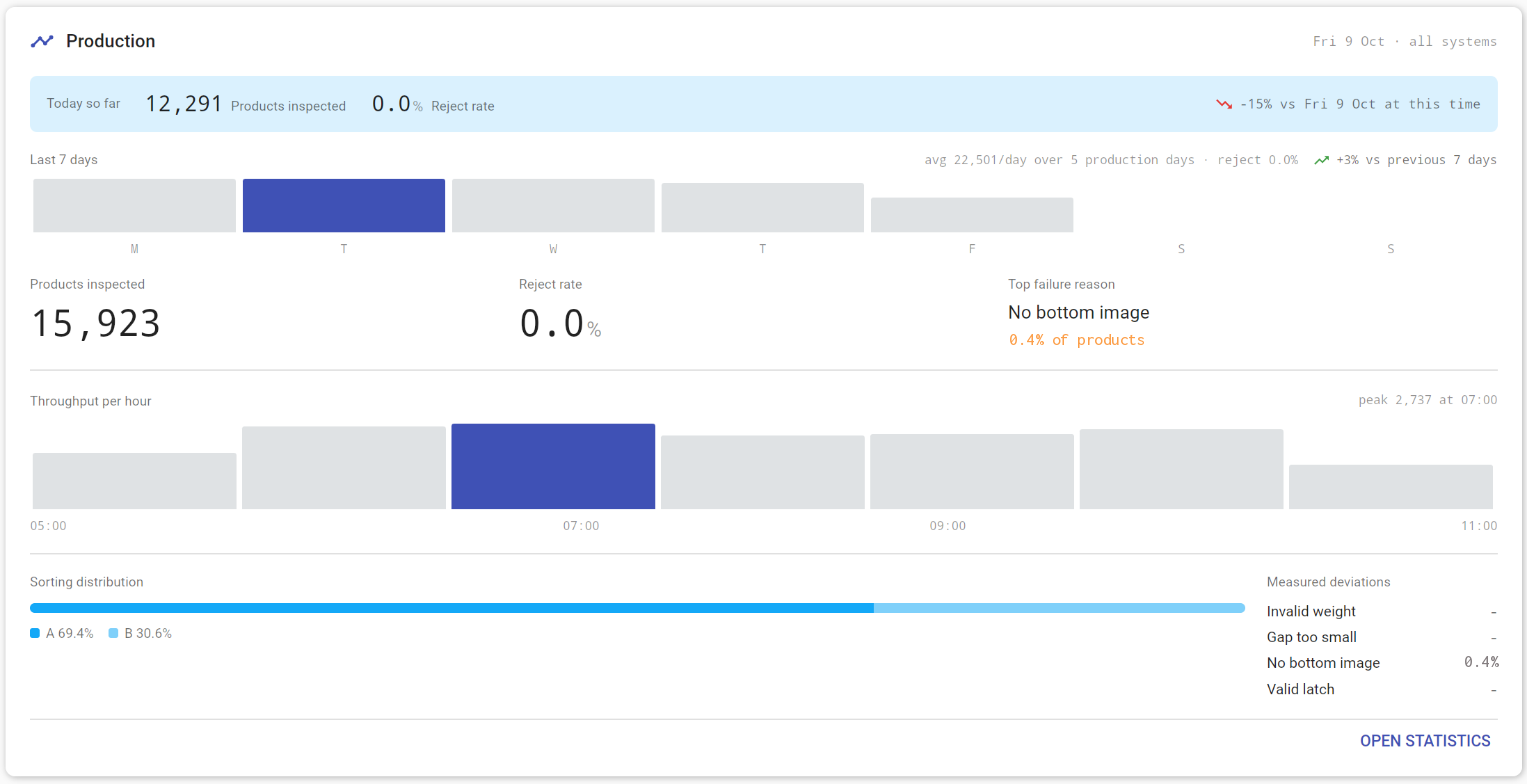Click the "Gap too small" deviation row
This screenshot has width=1527, height=784.
[1382, 637]
